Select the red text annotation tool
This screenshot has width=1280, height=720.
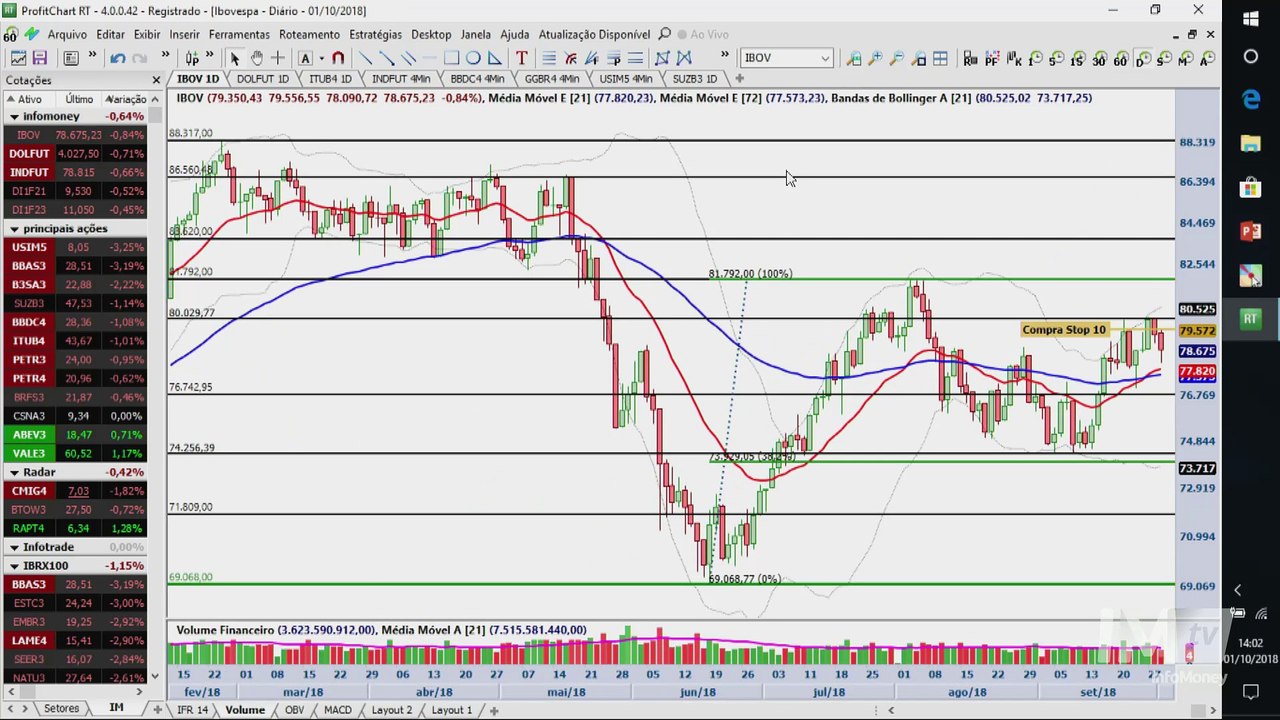tap(521, 58)
